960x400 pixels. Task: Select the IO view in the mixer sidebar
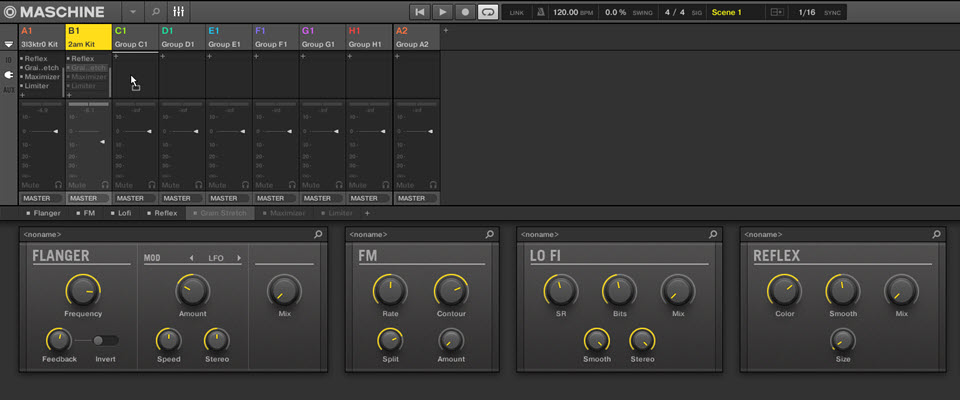tap(9, 60)
